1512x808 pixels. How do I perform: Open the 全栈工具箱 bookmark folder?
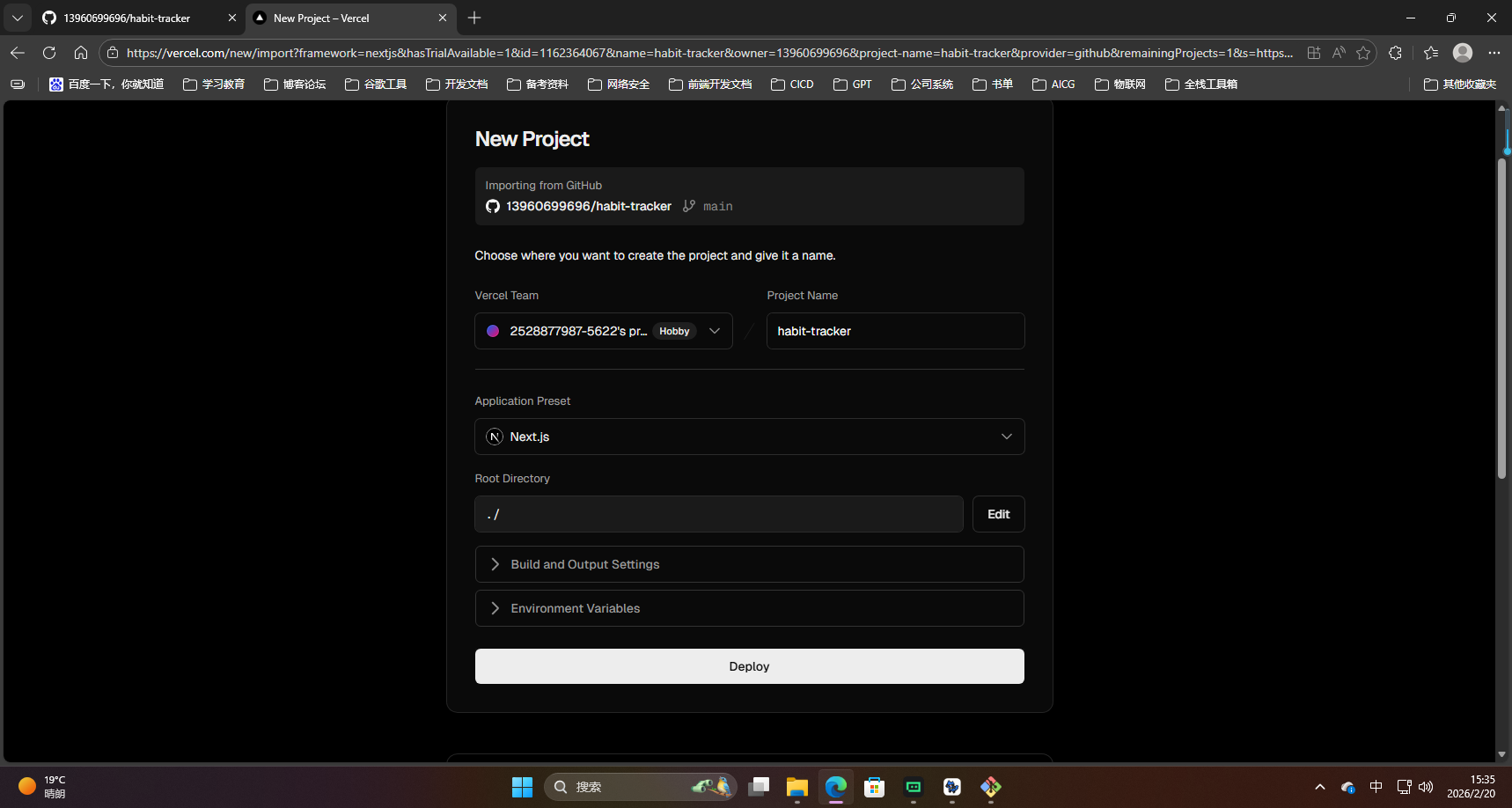(x=1201, y=84)
